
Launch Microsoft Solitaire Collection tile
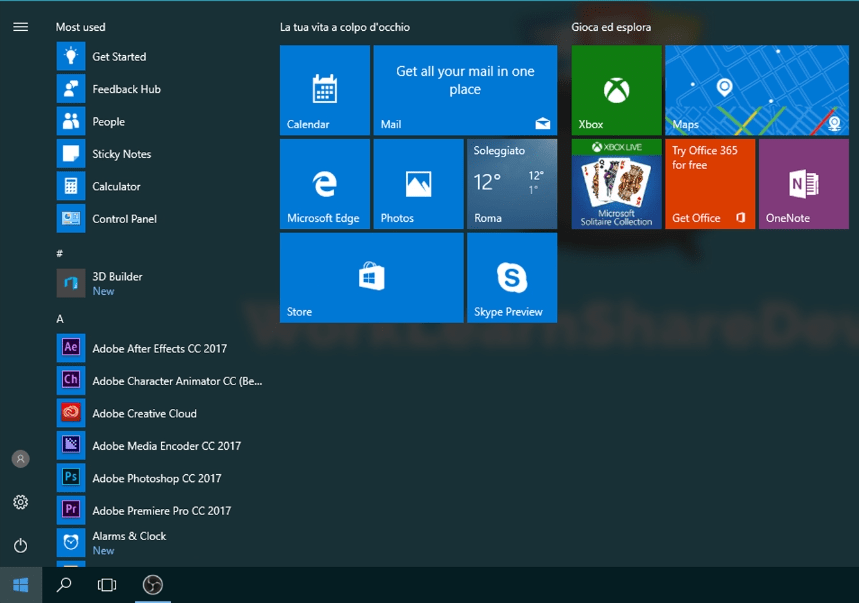(616, 184)
